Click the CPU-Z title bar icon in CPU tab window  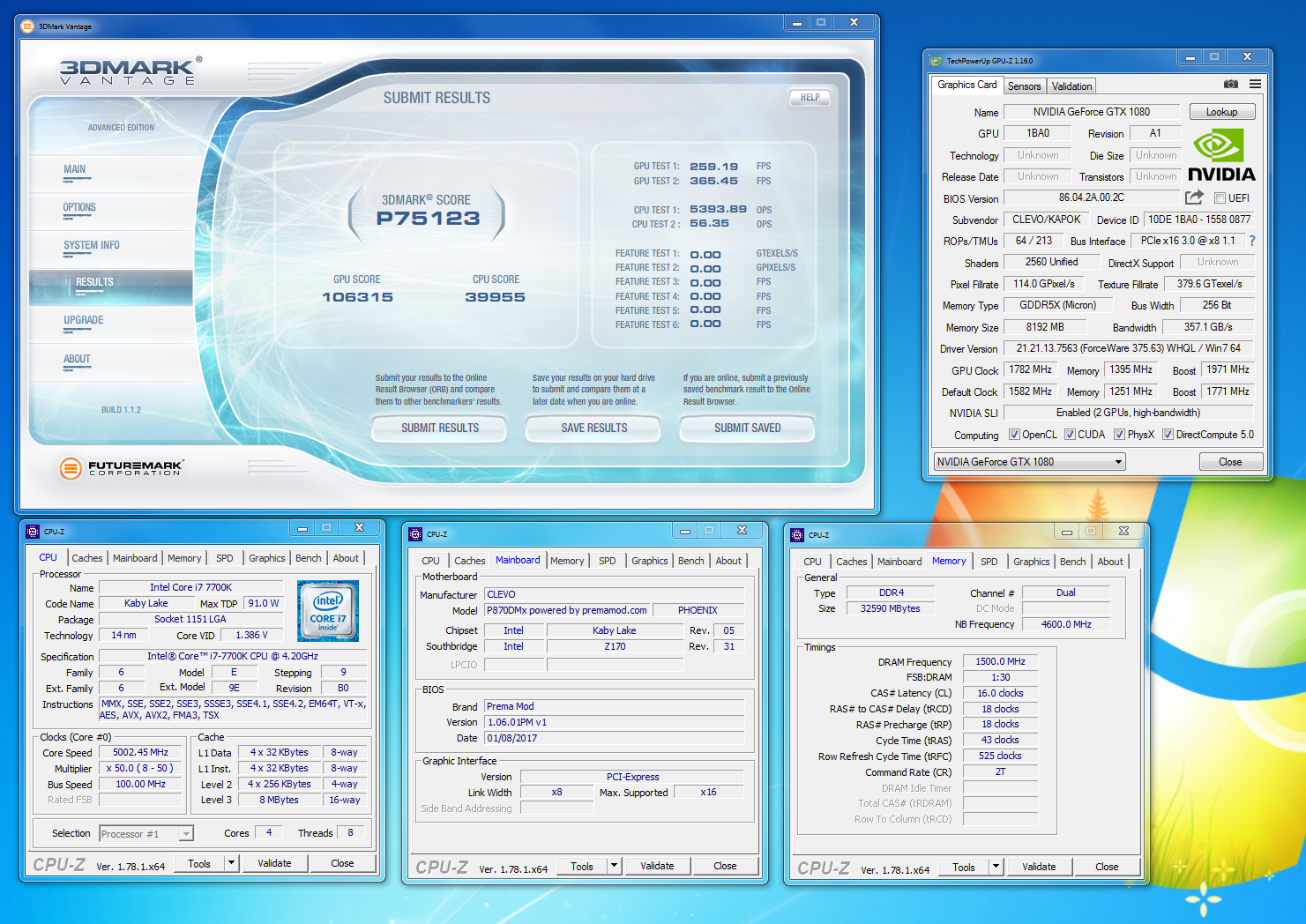[x=33, y=532]
